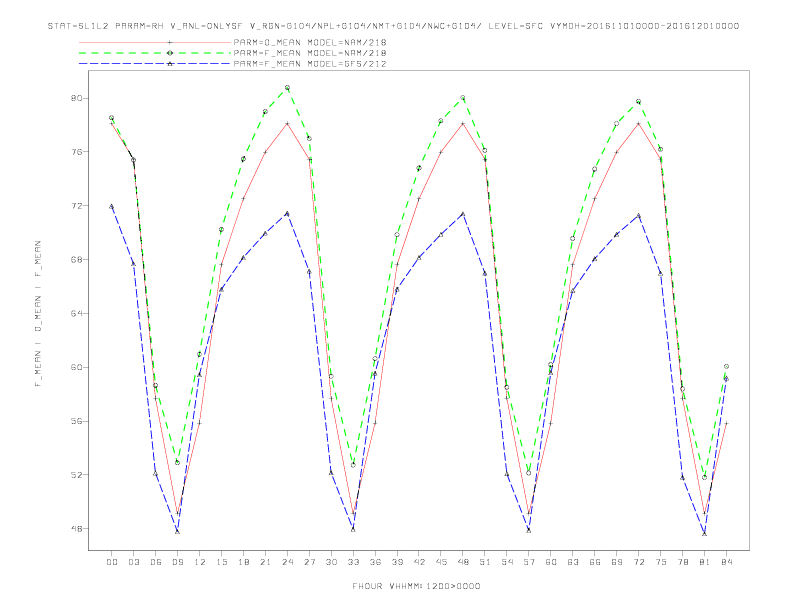Click x-axis tick label 45

441,562
